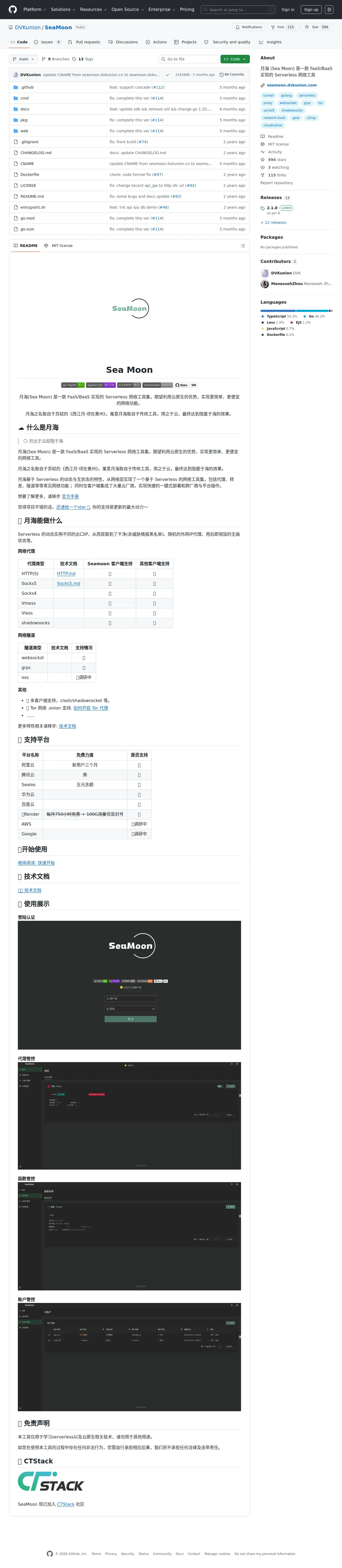Open the + 12 releases link

[273, 222]
